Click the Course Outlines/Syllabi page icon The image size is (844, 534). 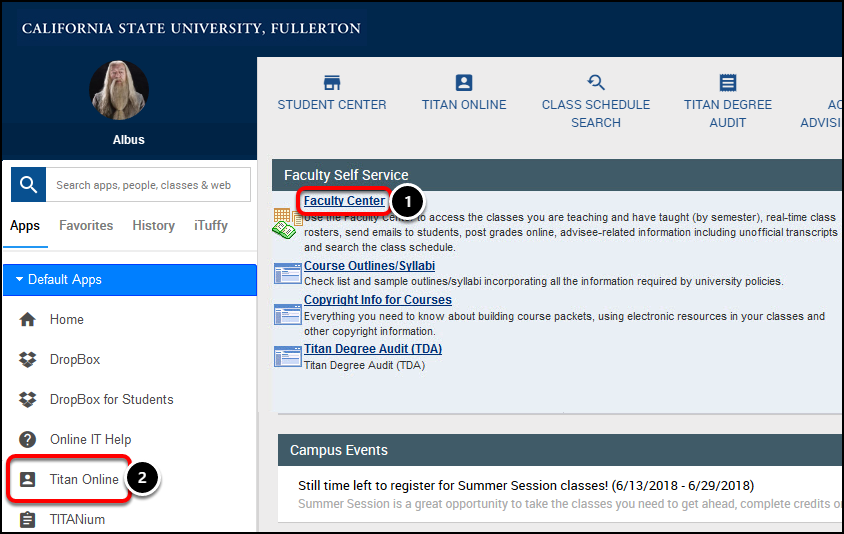click(x=287, y=273)
